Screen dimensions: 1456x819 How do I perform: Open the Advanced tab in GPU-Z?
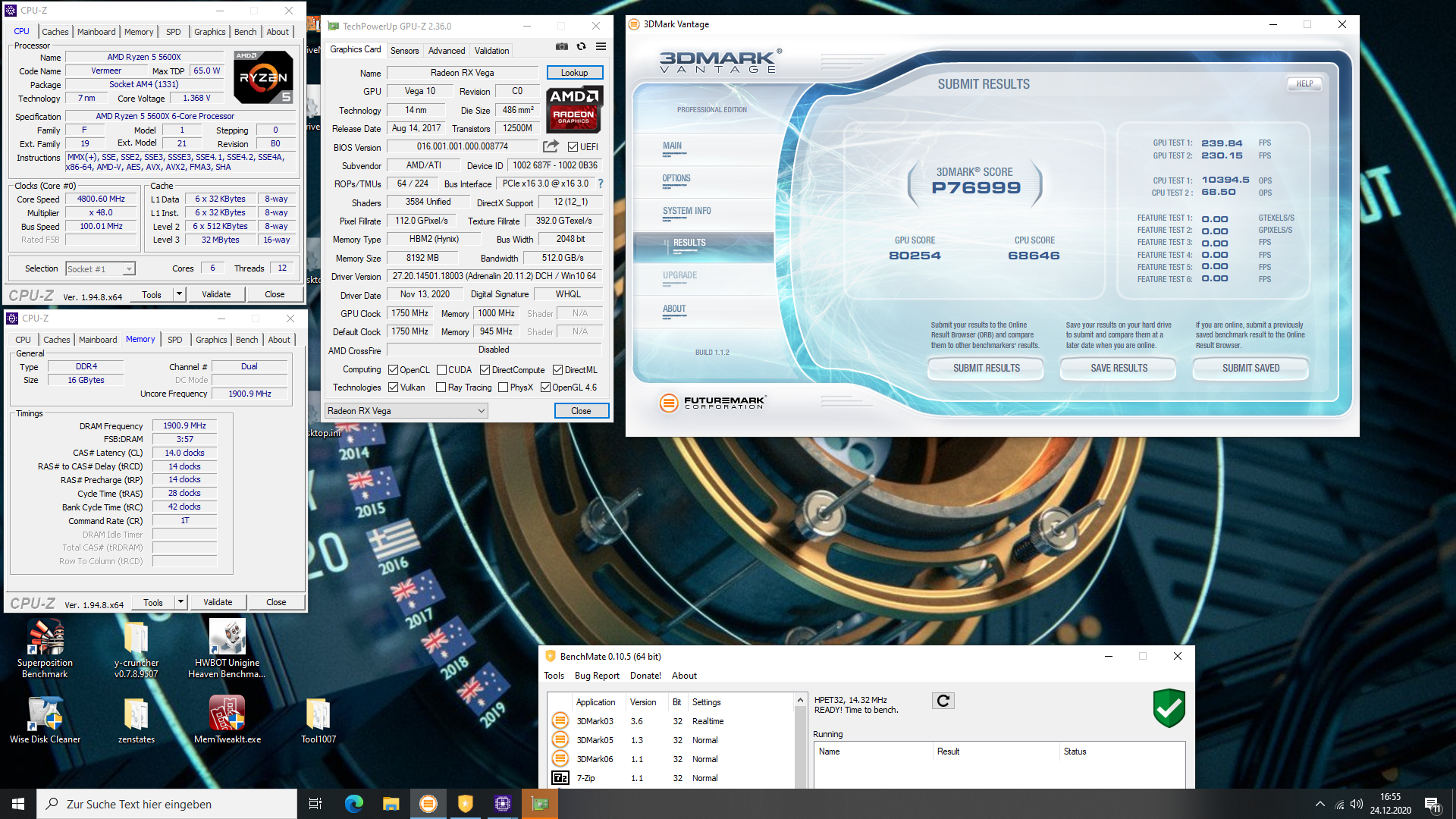[447, 51]
